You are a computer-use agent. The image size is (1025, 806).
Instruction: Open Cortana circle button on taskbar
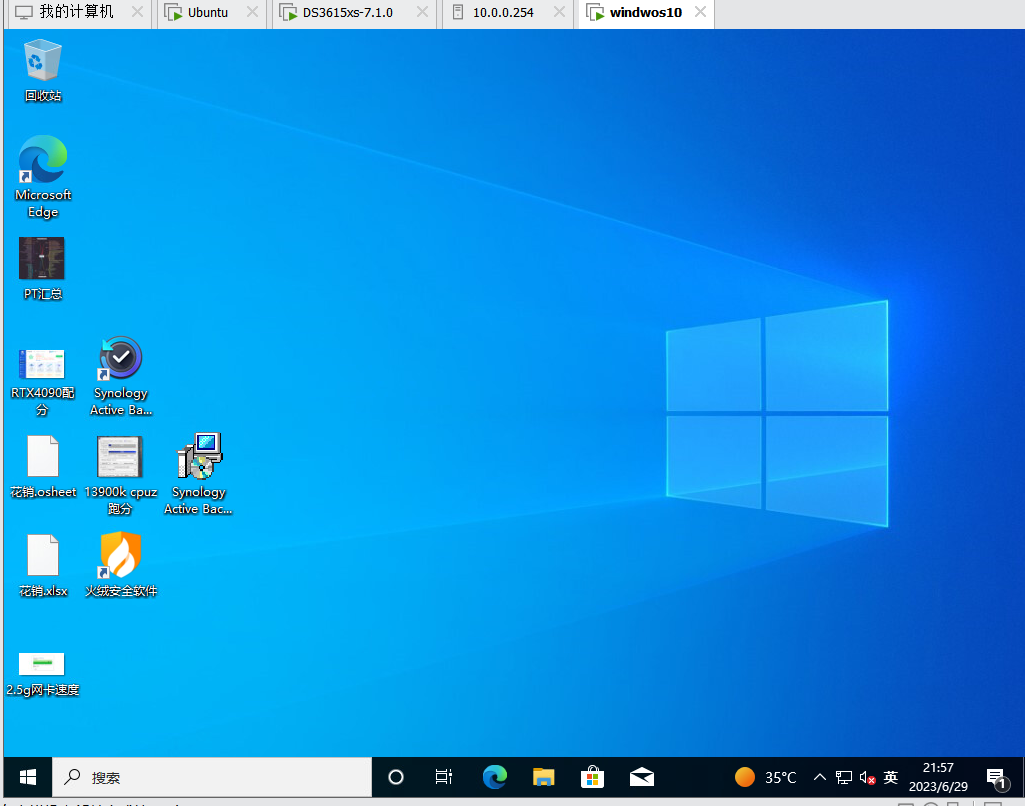395,777
